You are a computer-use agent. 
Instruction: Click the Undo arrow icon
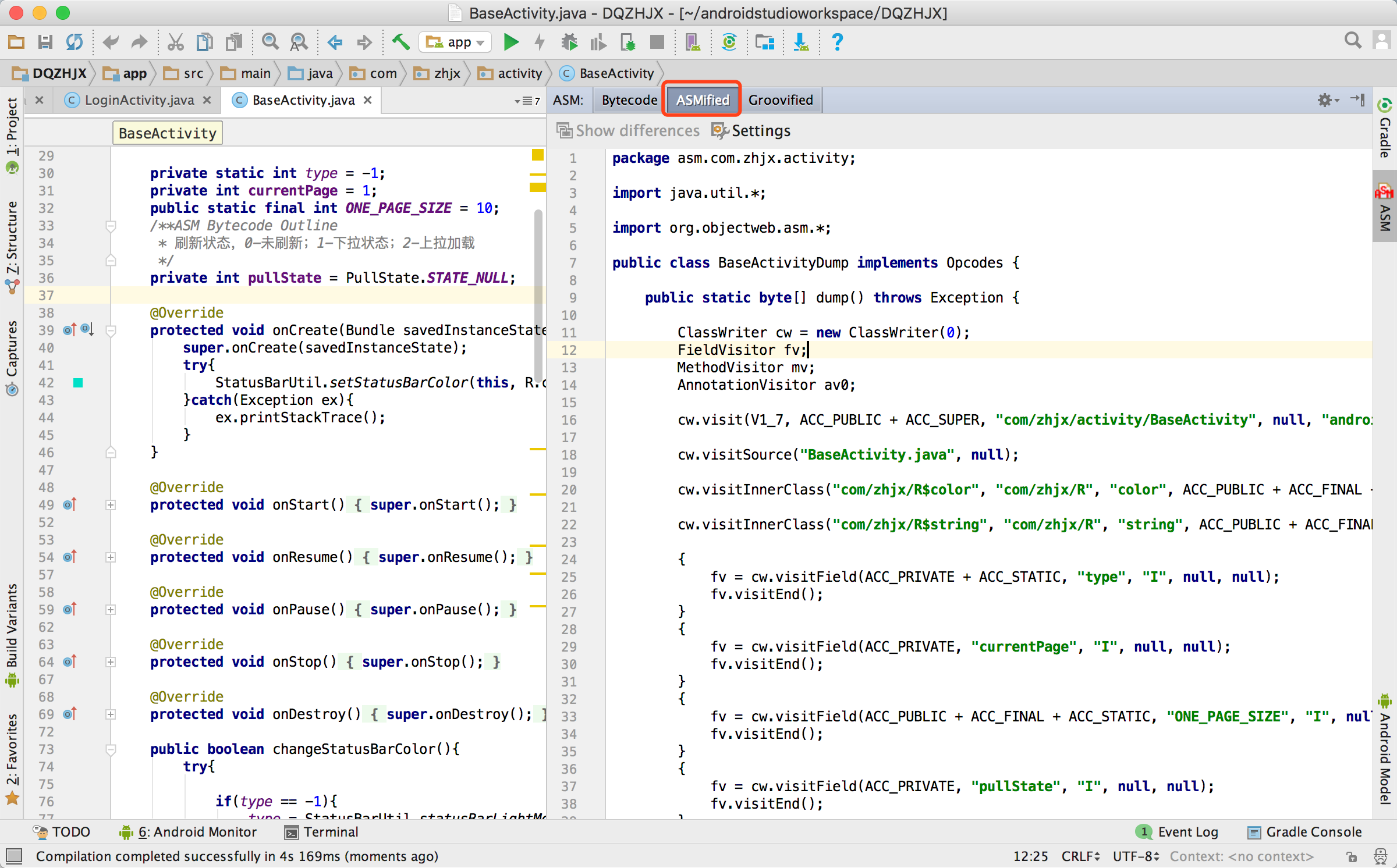click(x=111, y=42)
